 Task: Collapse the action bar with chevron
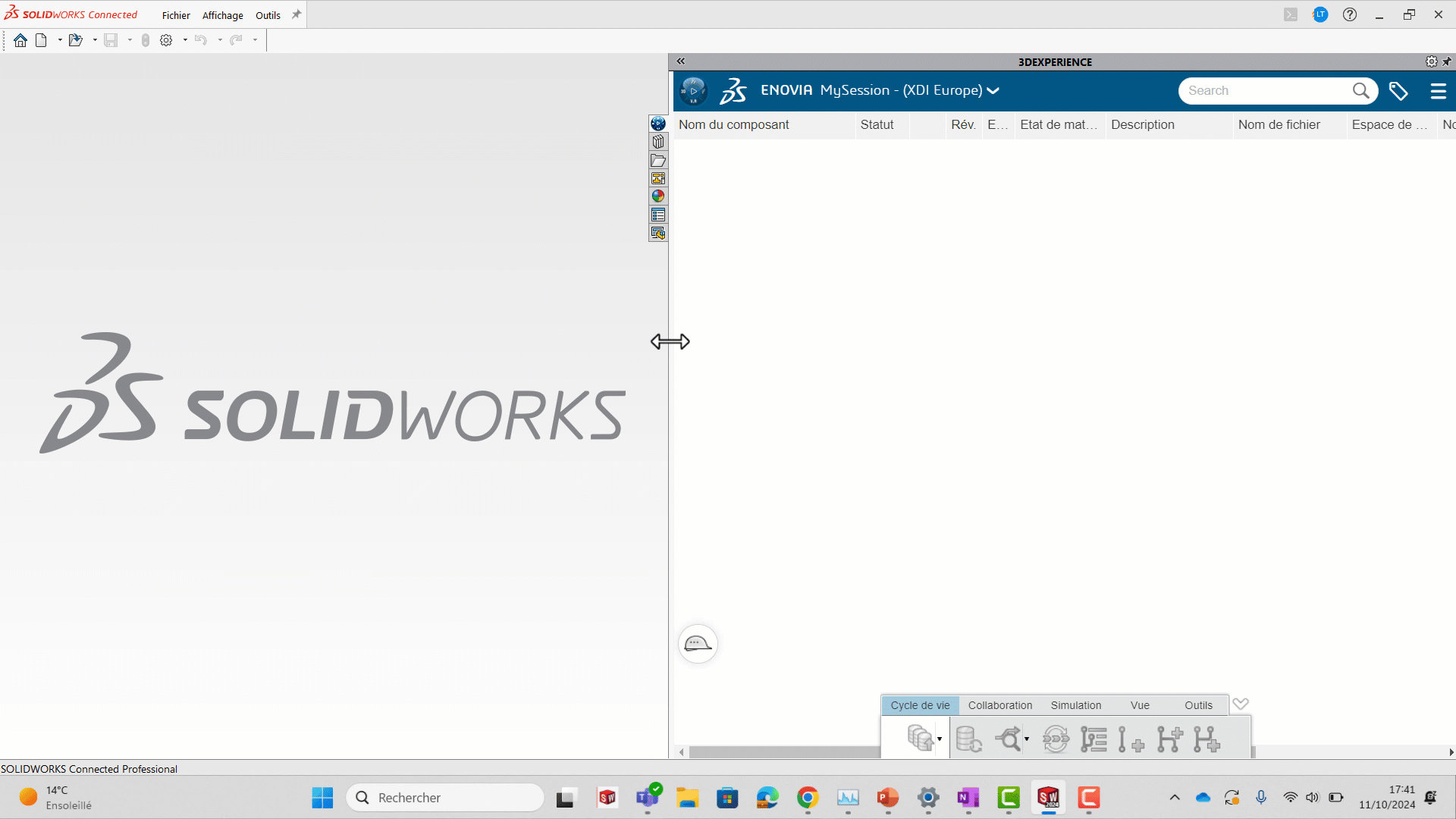(1241, 704)
